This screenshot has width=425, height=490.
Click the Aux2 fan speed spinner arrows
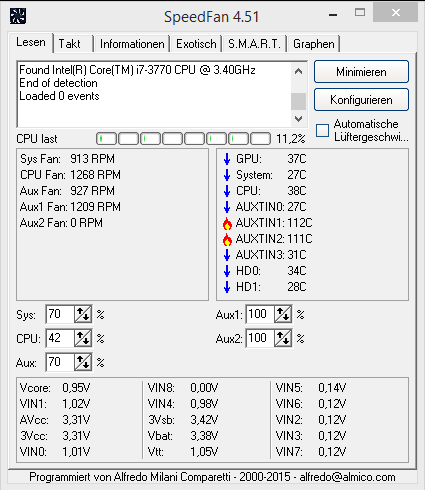tap(283, 338)
